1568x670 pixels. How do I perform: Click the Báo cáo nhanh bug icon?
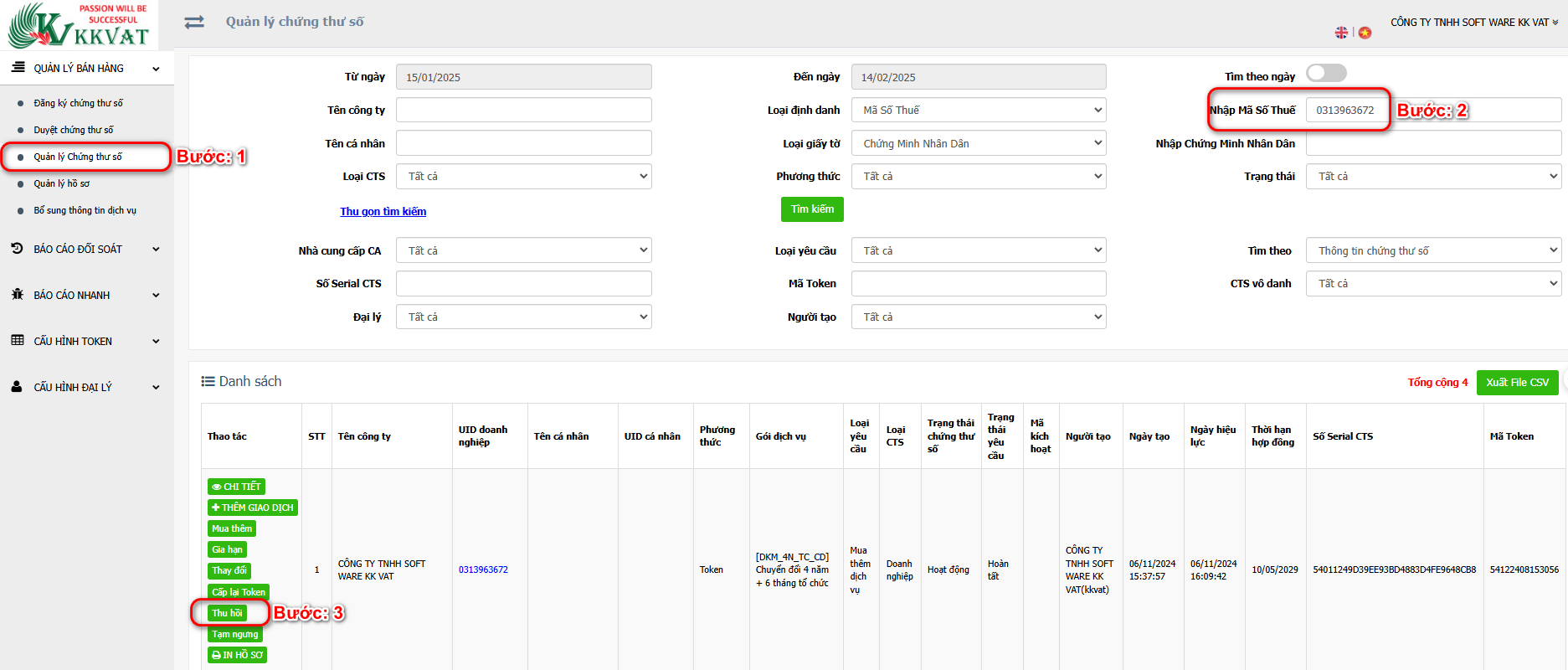17,295
